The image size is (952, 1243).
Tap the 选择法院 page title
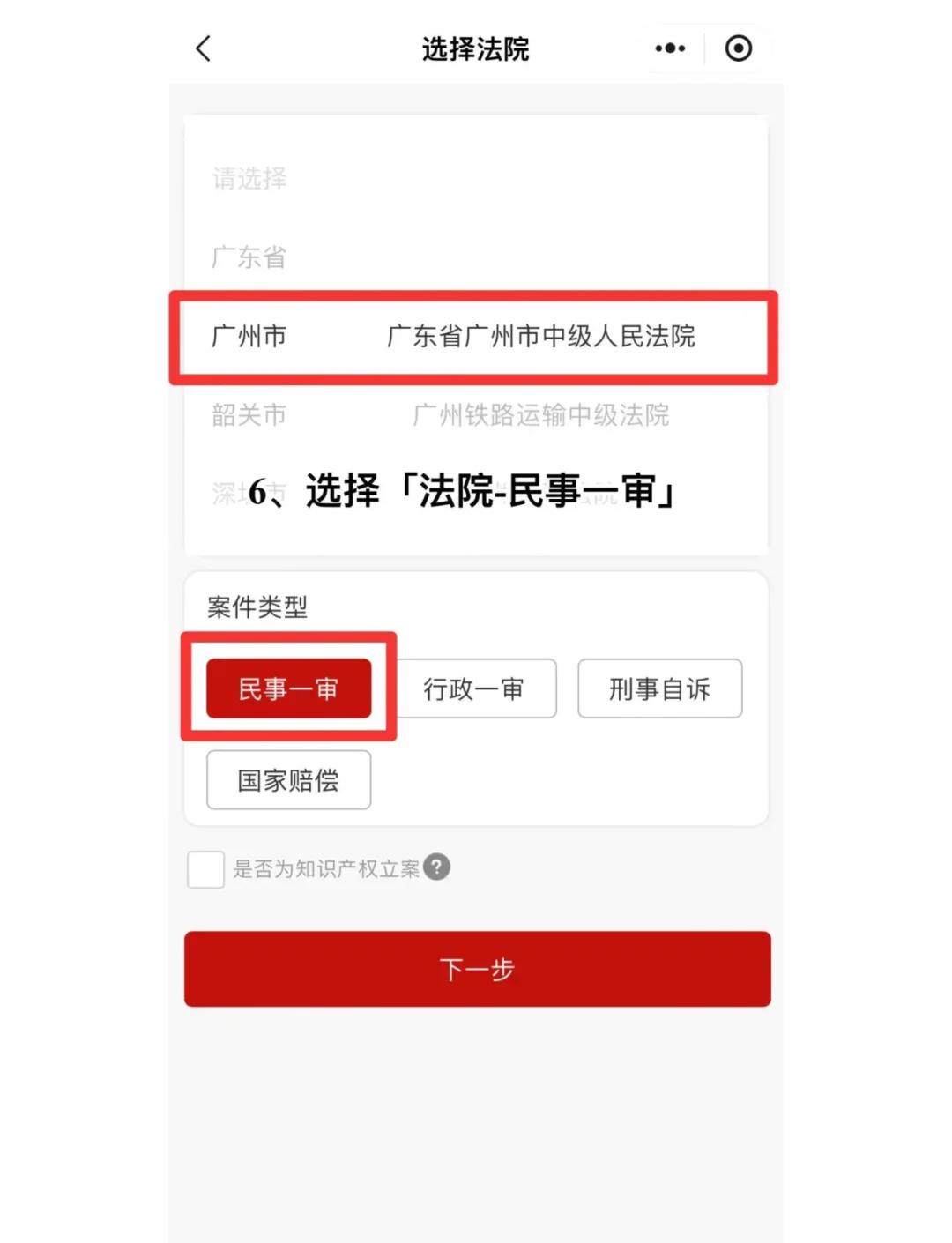pyautogui.click(x=475, y=48)
